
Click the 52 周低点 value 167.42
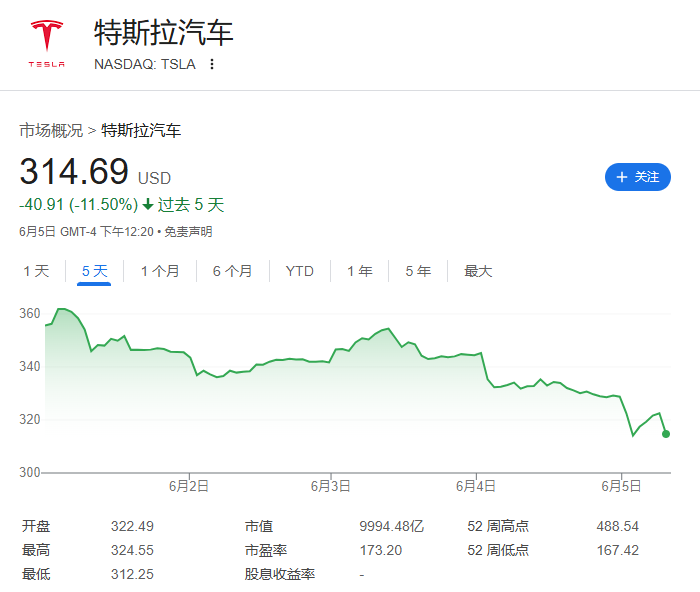[617, 550]
